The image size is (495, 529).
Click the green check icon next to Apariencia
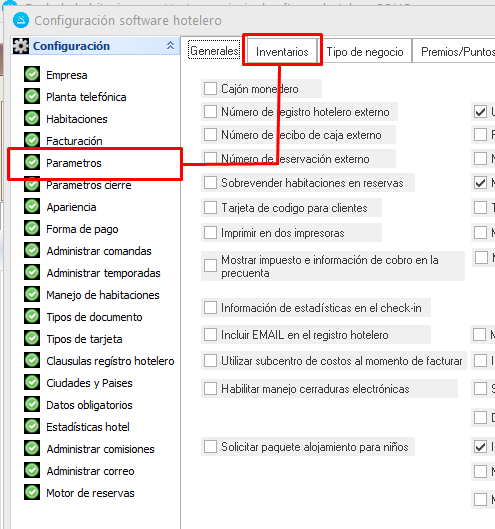click(x=32, y=206)
